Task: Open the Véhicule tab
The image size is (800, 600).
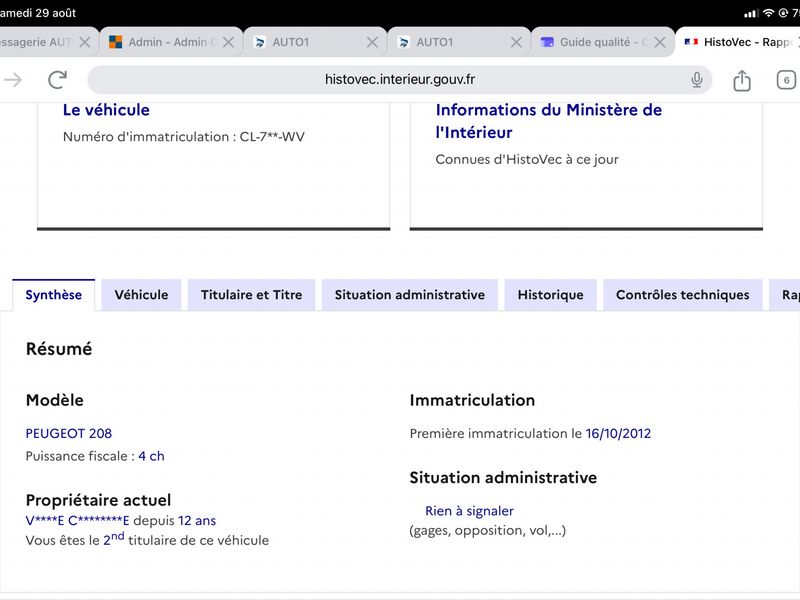Action: (x=141, y=295)
